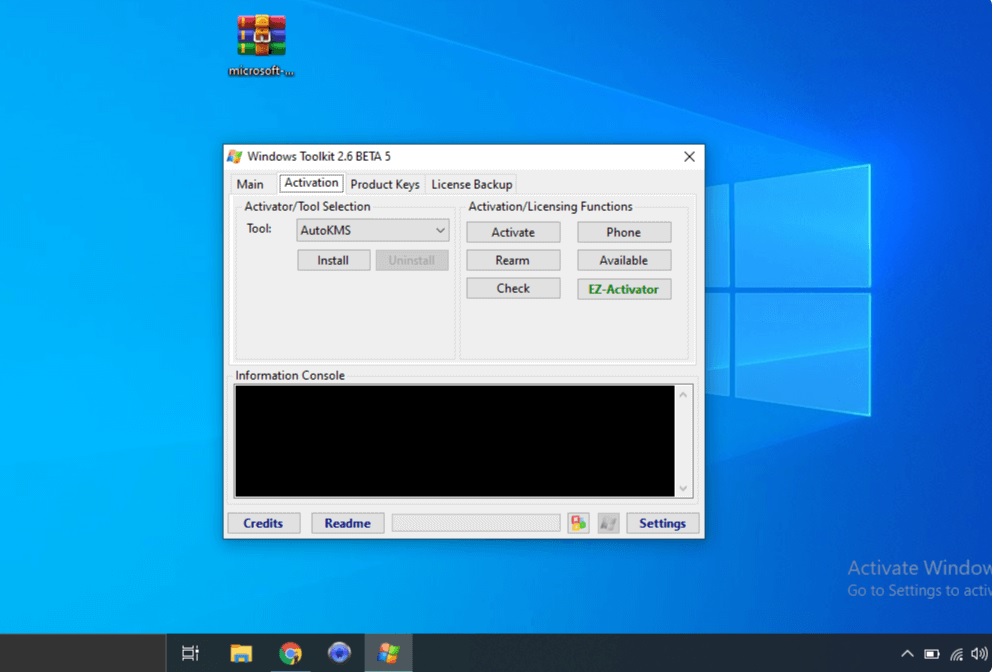
Task: Open the blue globe app in taskbar
Action: pyautogui.click(x=339, y=652)
